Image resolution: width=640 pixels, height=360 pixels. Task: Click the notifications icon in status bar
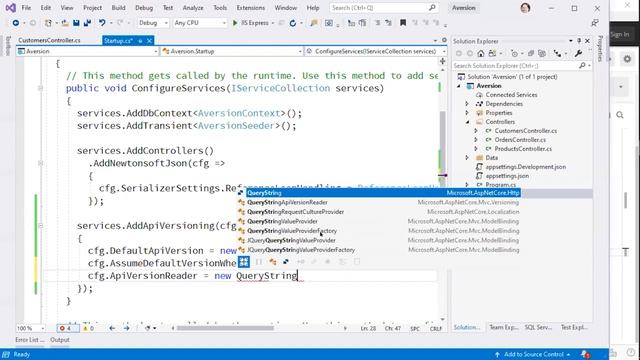[585, 354]
